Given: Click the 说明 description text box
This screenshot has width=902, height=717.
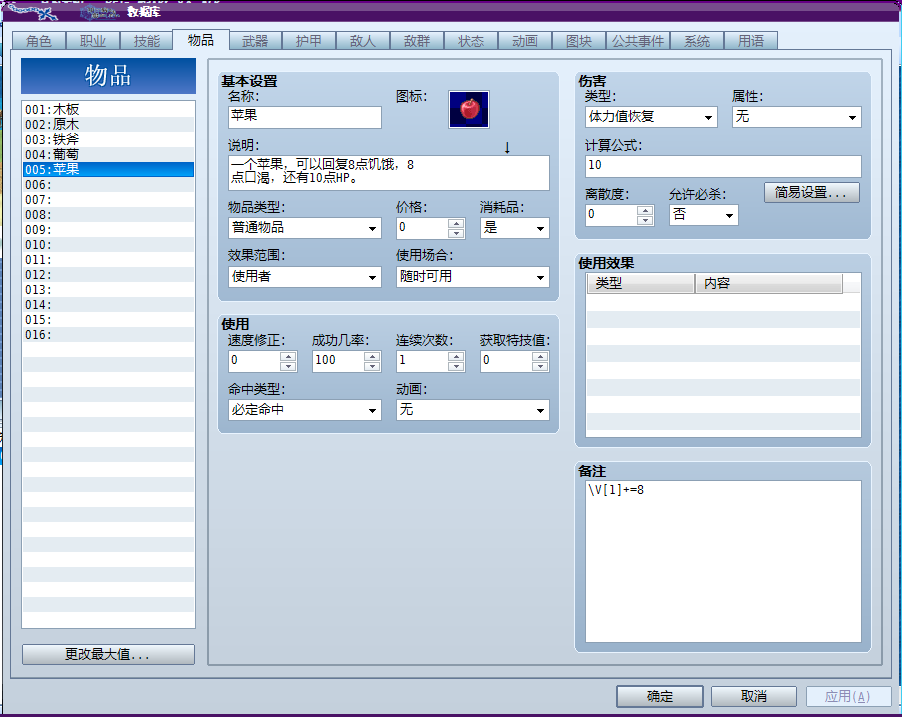Looking at the screenshot, I should point(388,173).
